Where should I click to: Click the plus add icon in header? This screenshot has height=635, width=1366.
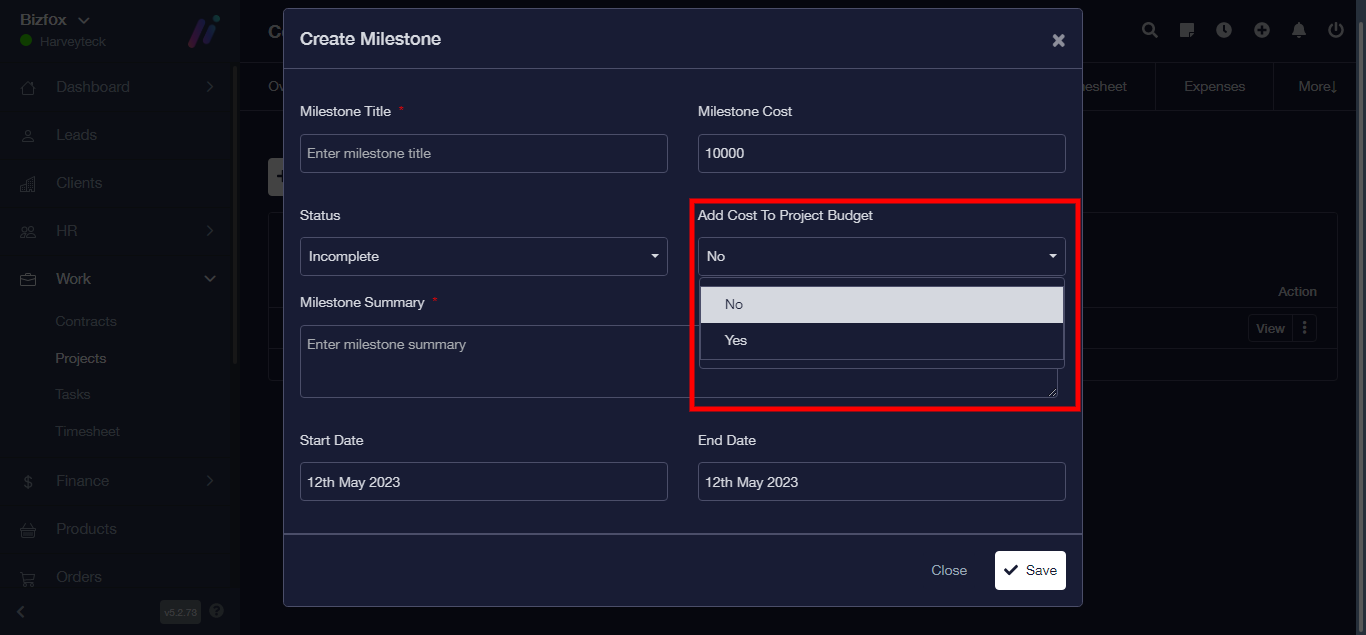click(x=1262, y=31)
